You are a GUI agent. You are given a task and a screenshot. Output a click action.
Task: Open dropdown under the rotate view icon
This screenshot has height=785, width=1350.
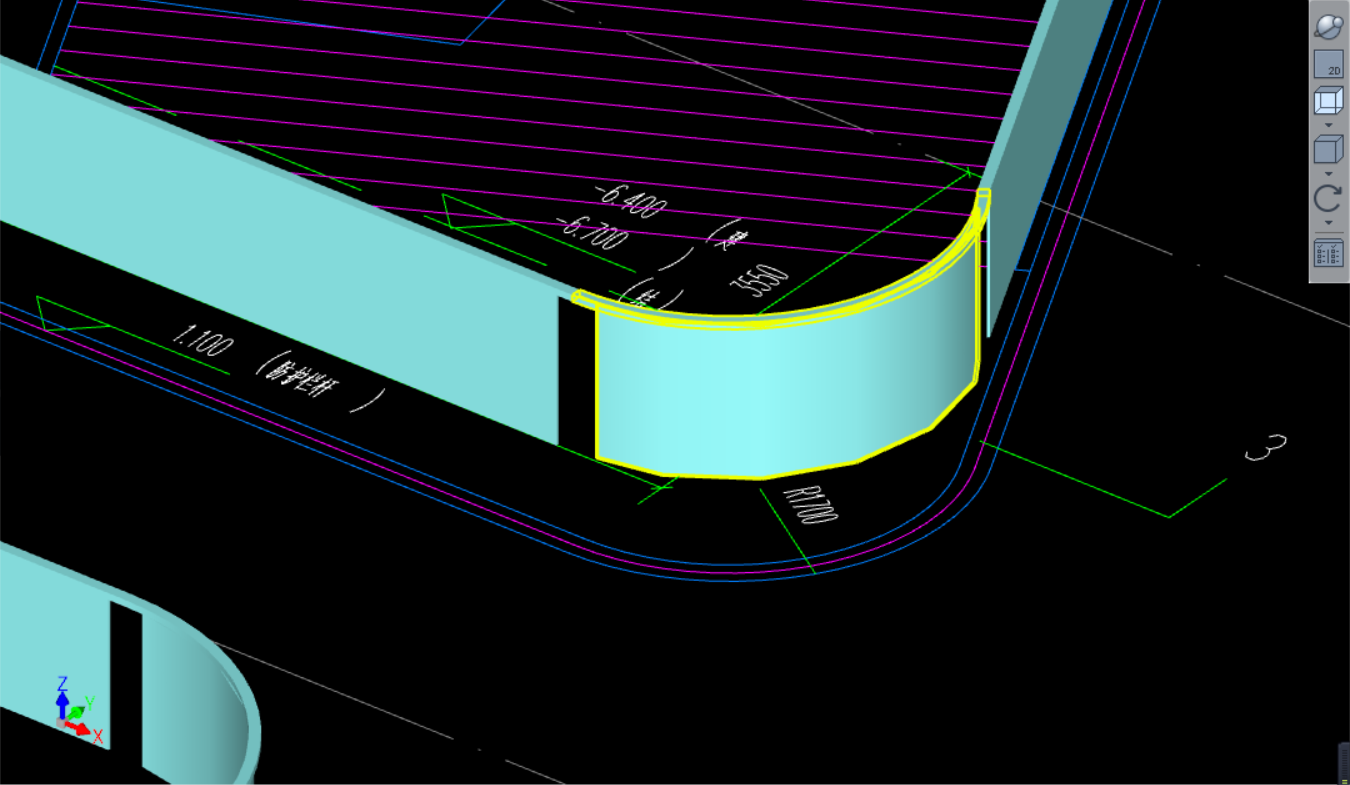(x=1328, y=222)
